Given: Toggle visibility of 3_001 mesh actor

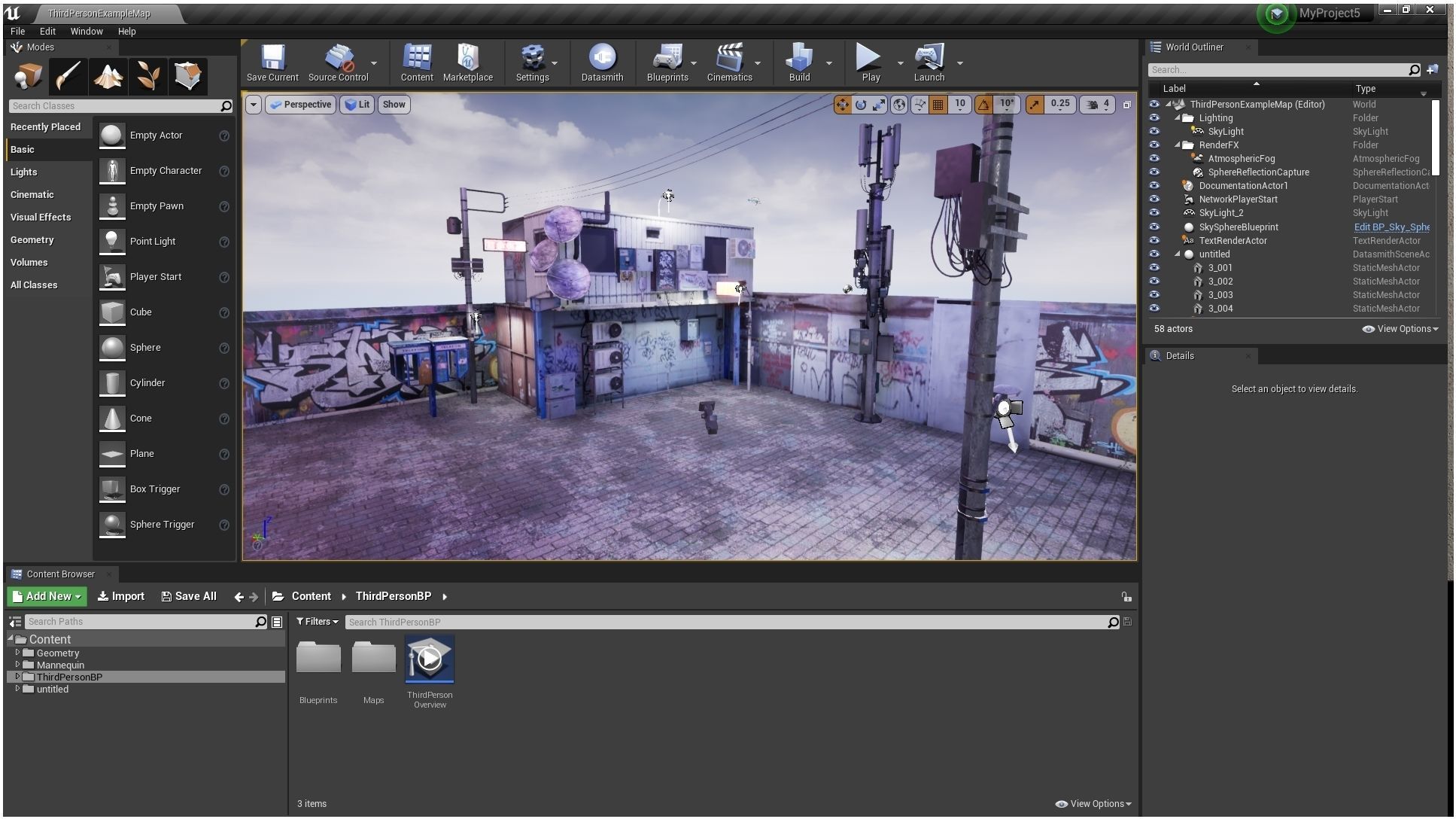Looking at the screenshot, I should pos(1154,268).
